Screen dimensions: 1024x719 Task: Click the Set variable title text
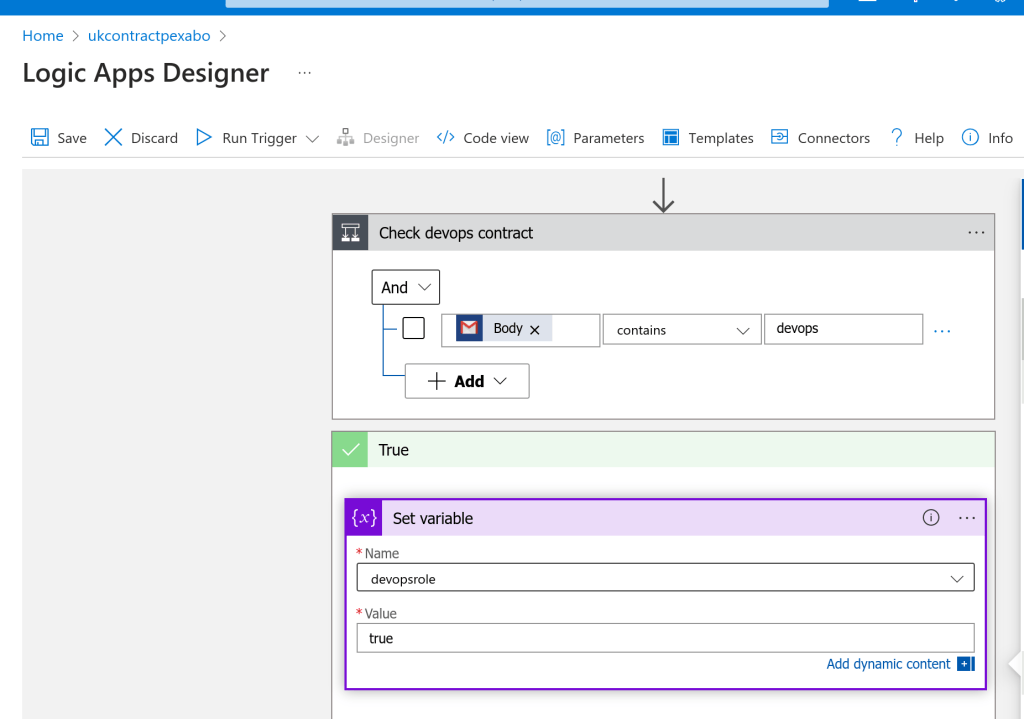click(432, 519)
